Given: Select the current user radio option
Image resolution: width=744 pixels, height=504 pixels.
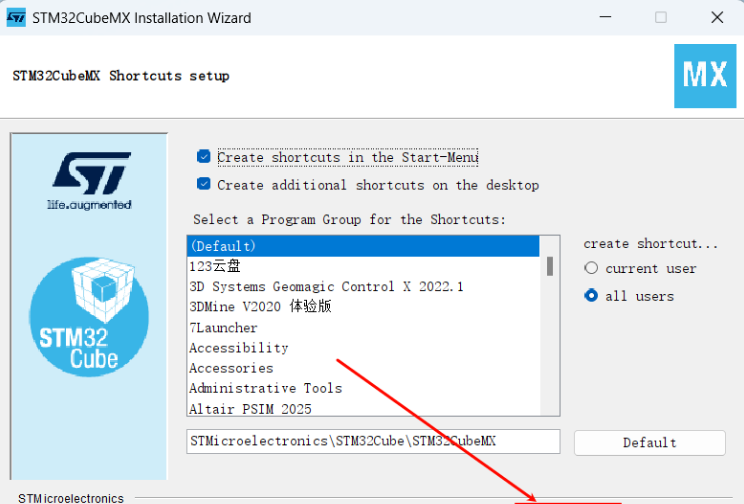Looking at the screenshot, I should tap(591, 268).
